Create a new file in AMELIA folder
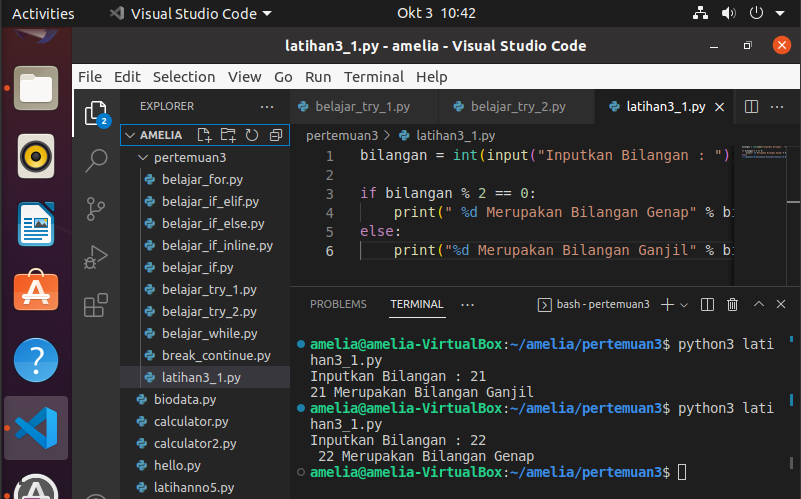Screen dimensions: 801x499 click(204, 135)
